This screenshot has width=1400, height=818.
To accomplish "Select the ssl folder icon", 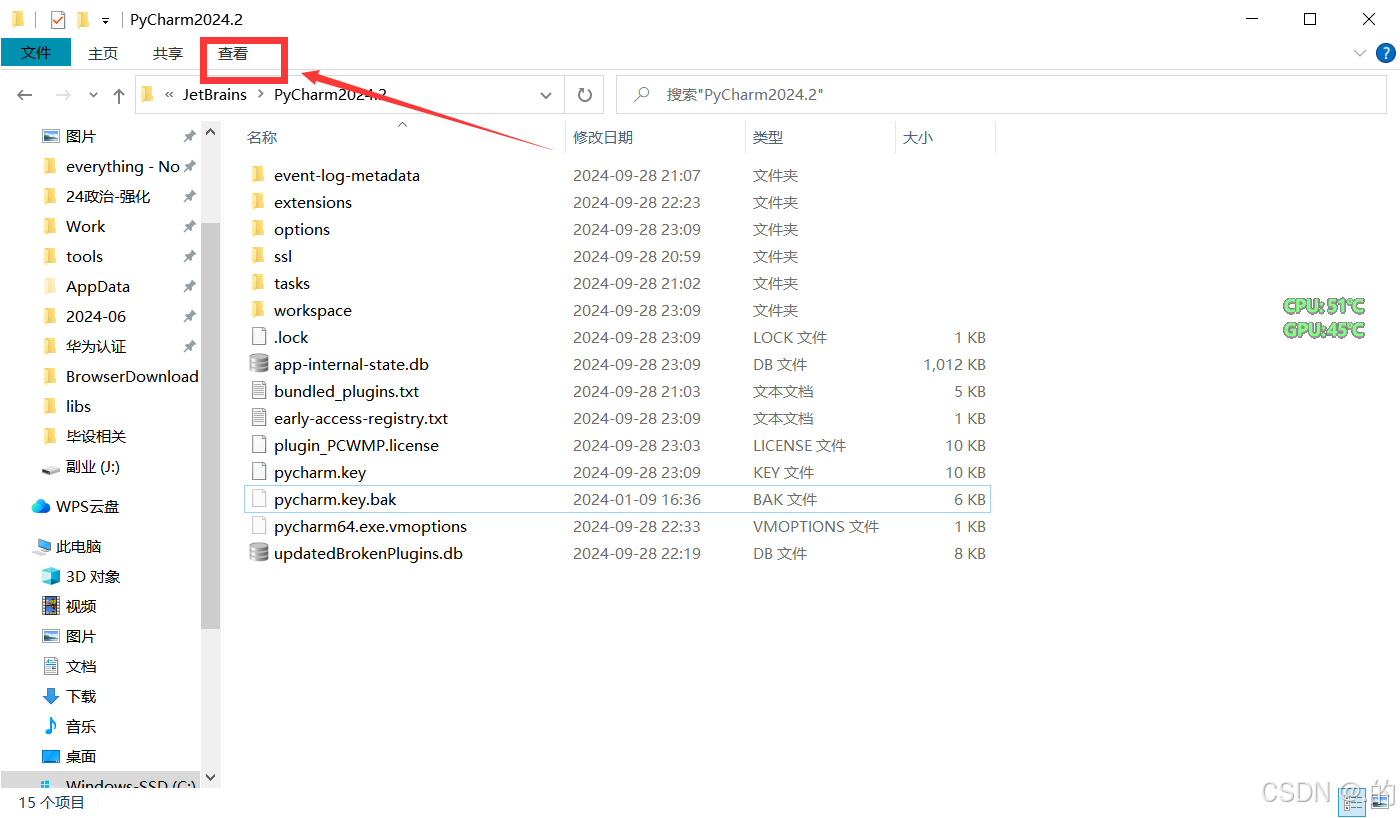I will (x=258, y=256).
